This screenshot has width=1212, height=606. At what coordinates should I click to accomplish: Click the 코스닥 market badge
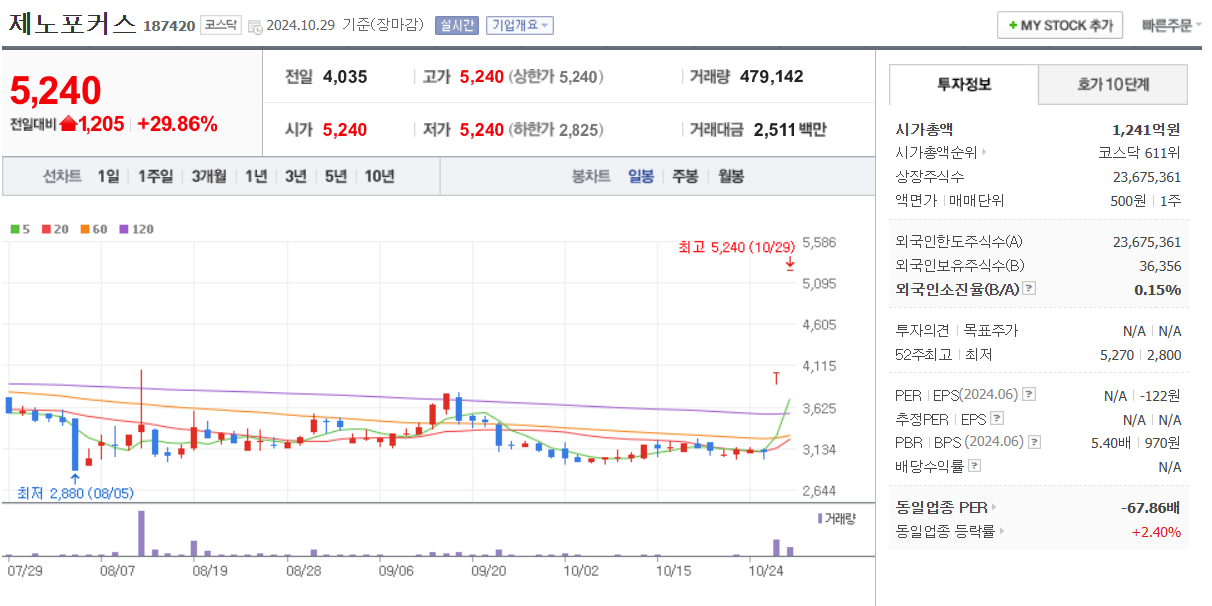coord(220,25)
